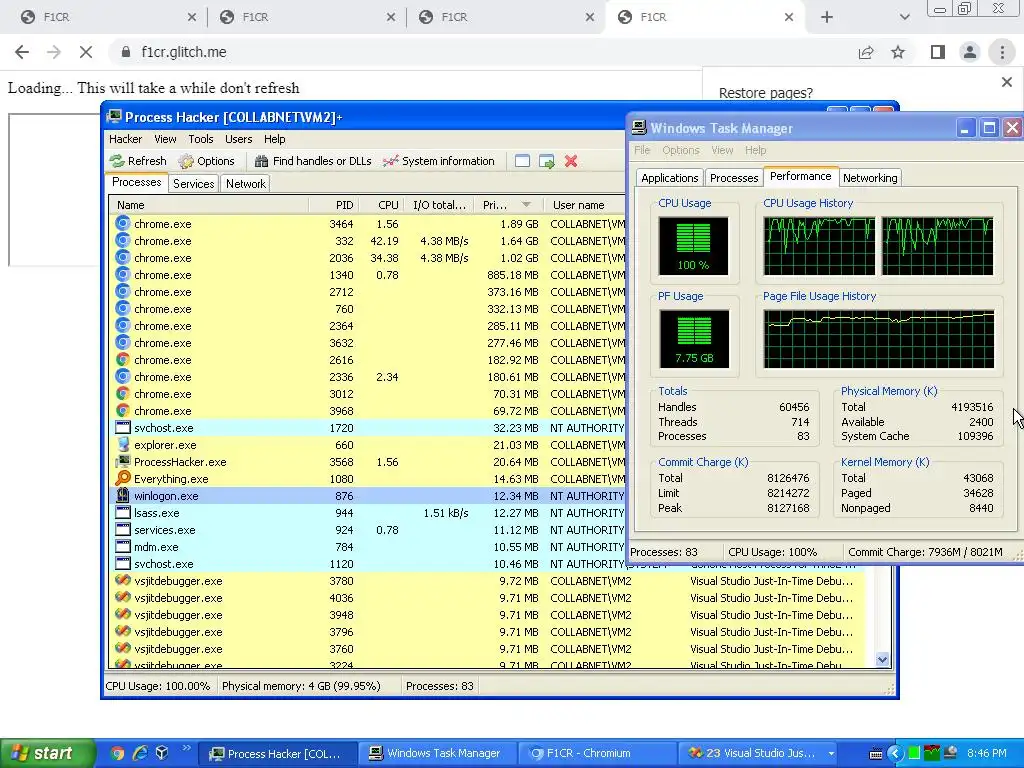Click the site lock icon in address bar
The width and height of the screenshot is (1024, 768).
coord(126,52)
